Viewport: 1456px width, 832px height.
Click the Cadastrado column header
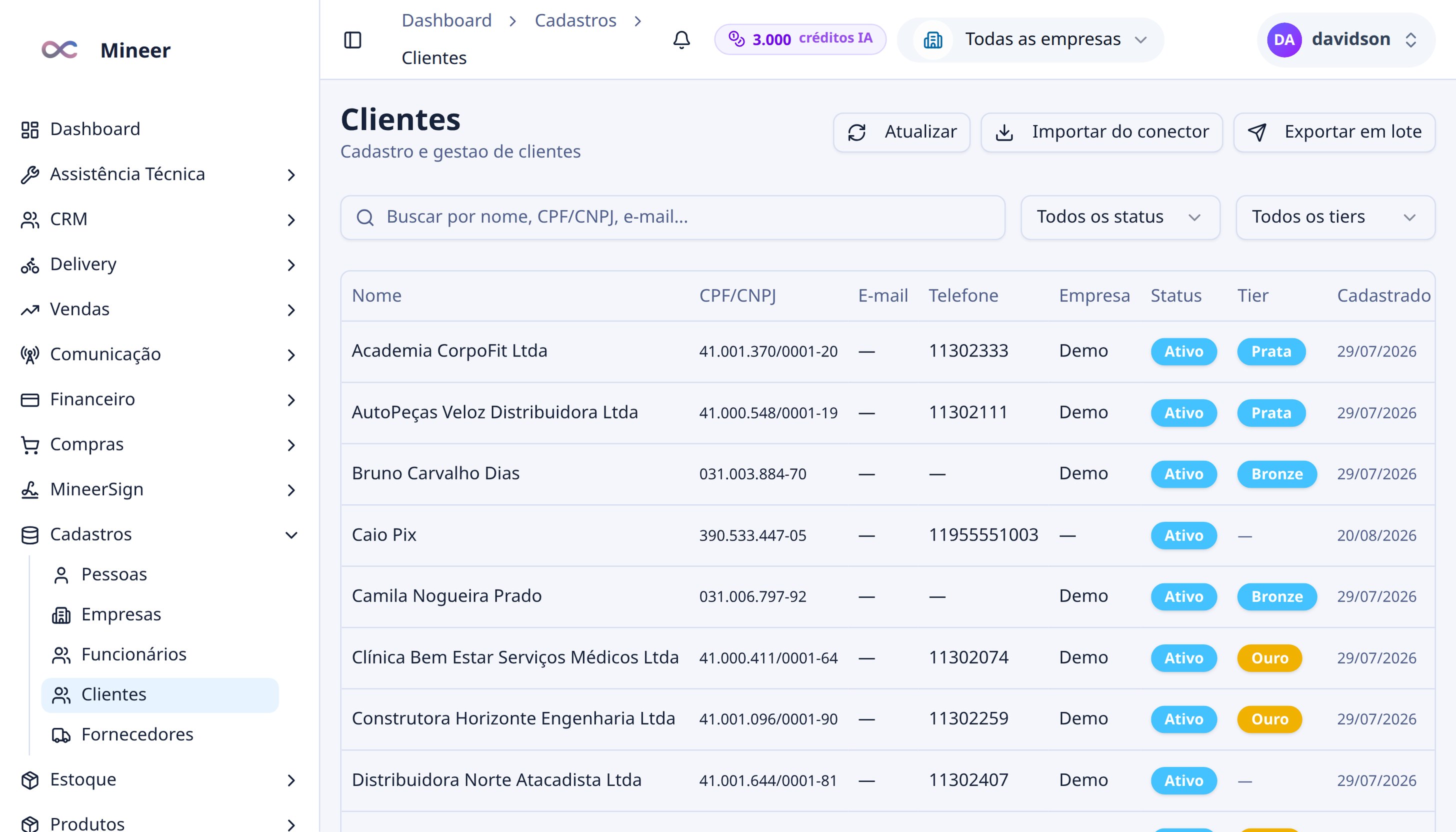coord(1383,295)
